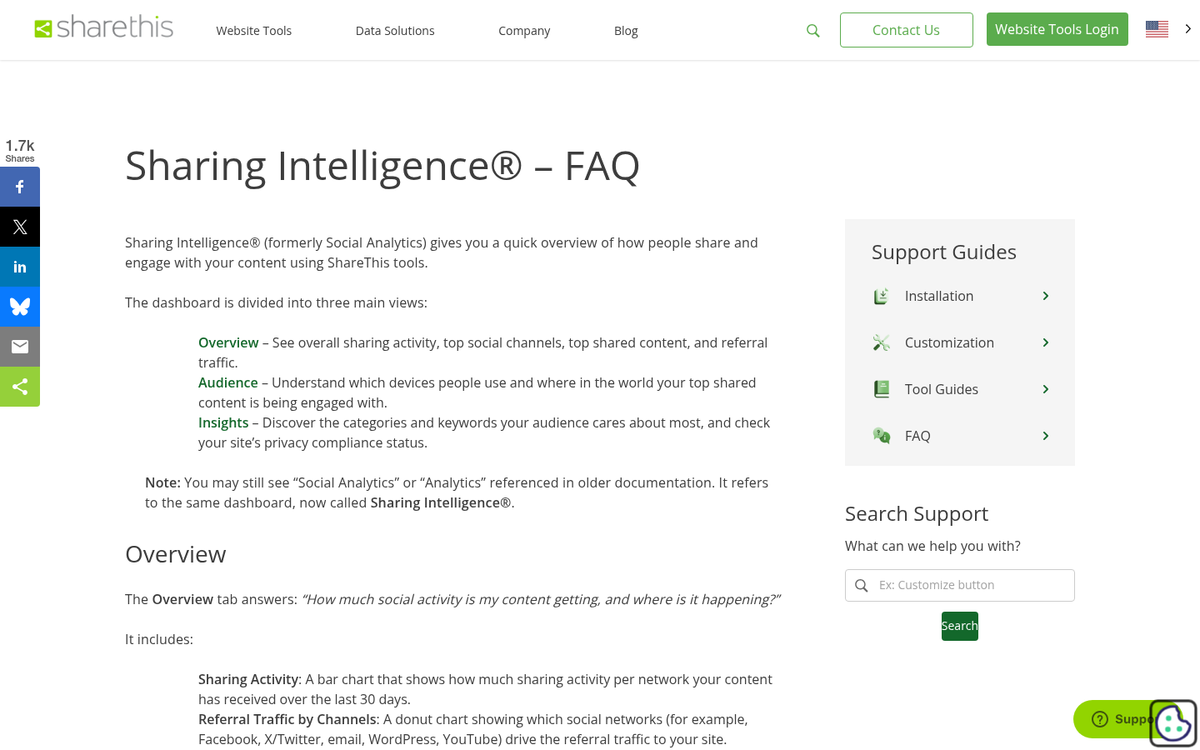Share page on X (Twitter)
The image size is (1200, 750).
coord(20,227)
